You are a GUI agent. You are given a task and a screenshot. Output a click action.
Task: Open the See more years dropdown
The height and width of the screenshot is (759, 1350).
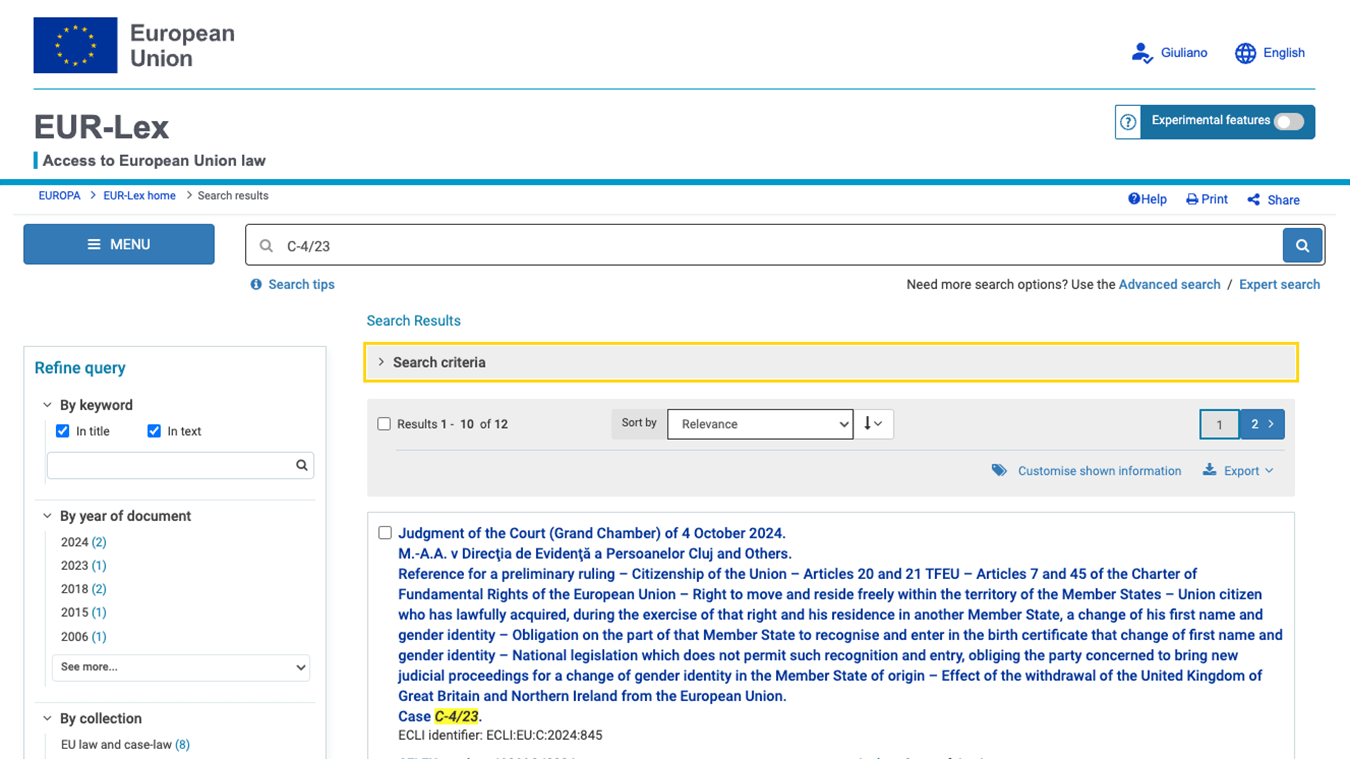181,667
